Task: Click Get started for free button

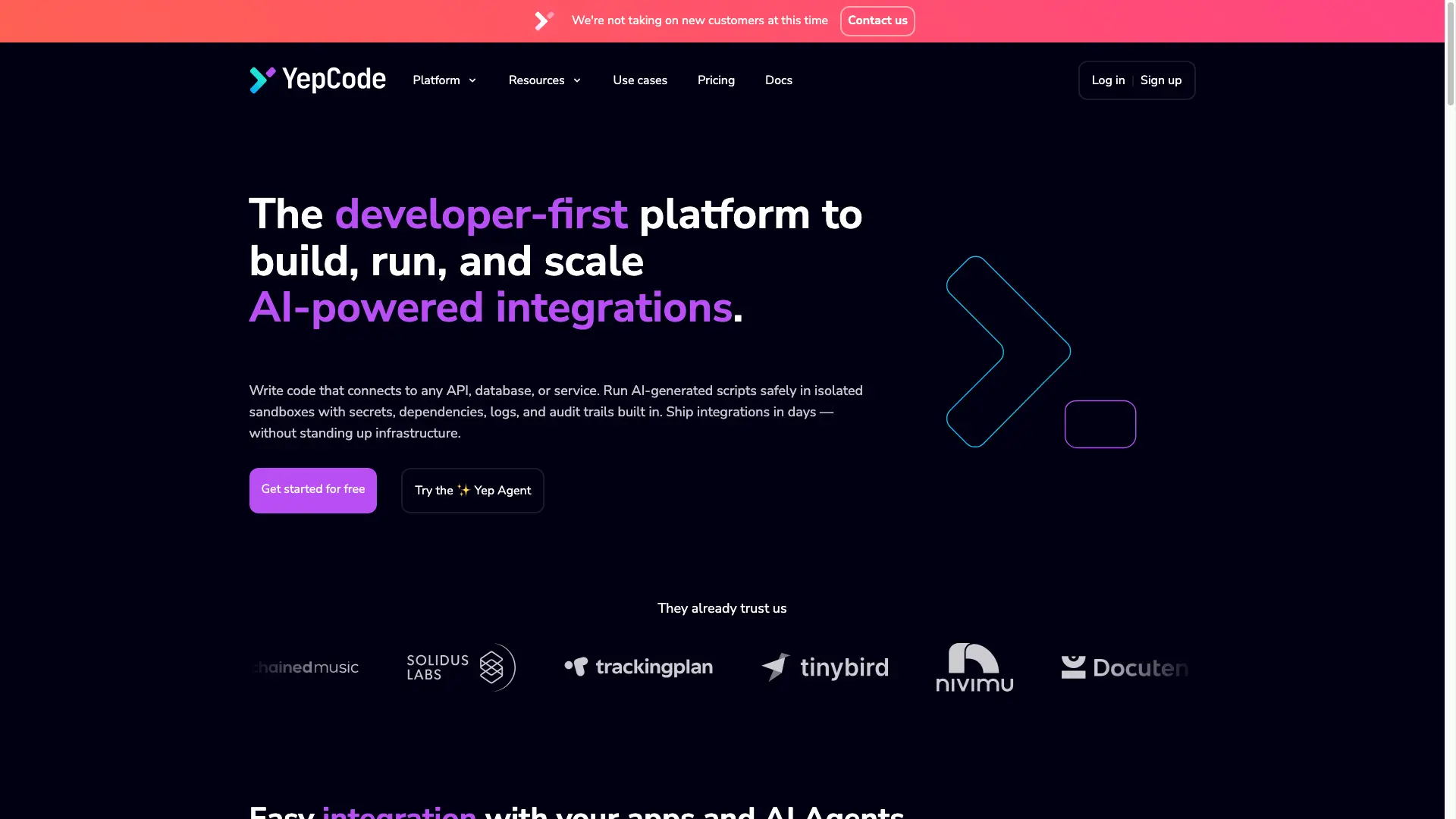Action: tap(313, 490)
